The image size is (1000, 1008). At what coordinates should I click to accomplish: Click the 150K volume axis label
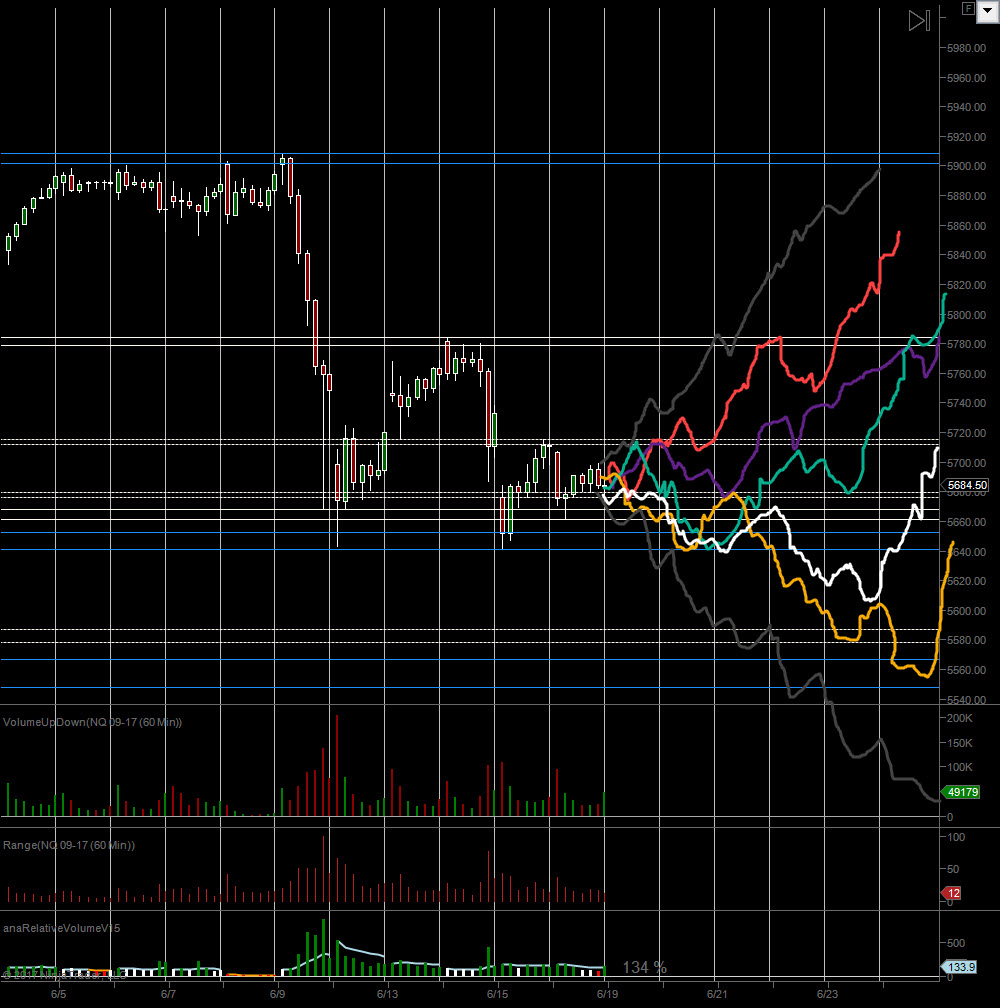pyautogui.click(x=960, y=743)
